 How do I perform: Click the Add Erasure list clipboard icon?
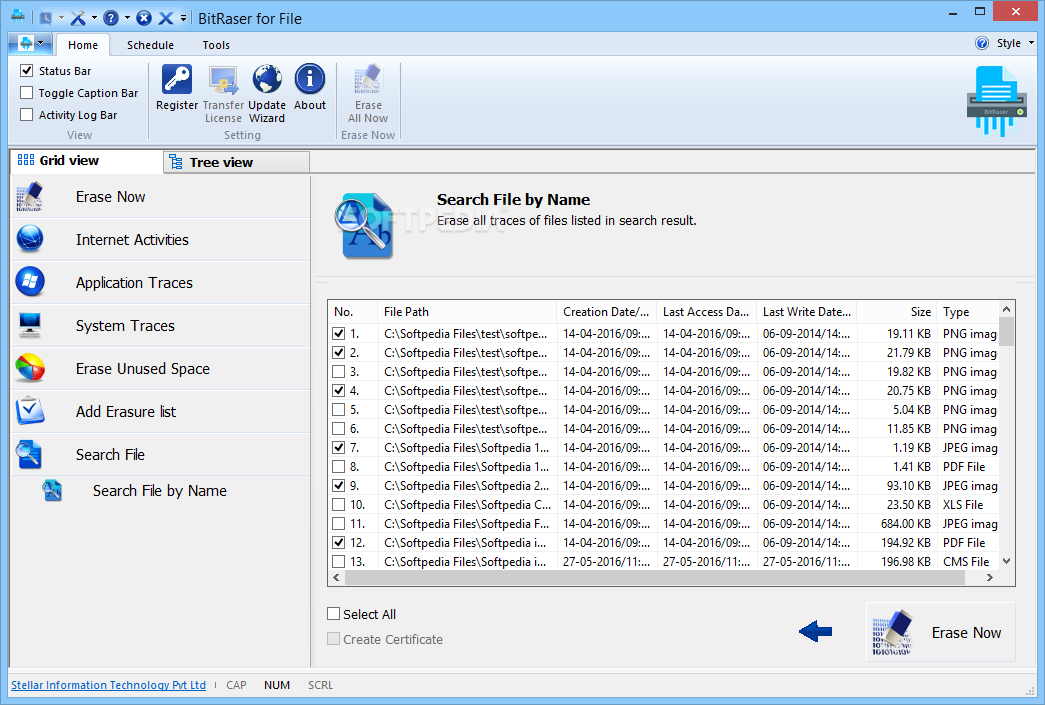(x=30, y=410)
